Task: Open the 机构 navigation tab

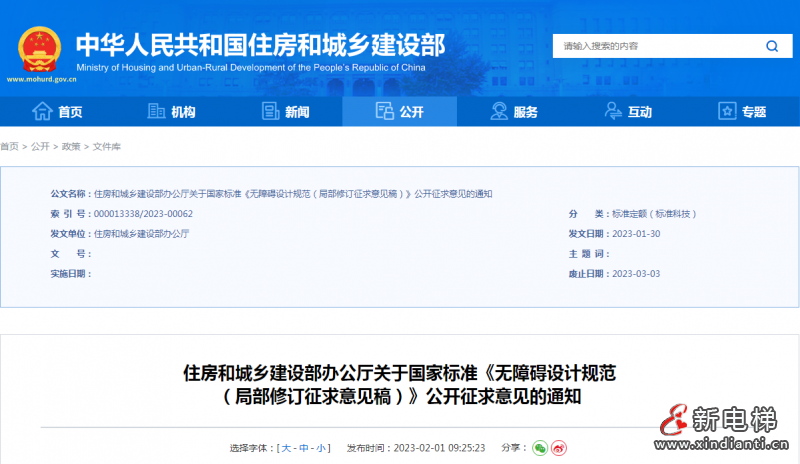Action: click(171, 111)
